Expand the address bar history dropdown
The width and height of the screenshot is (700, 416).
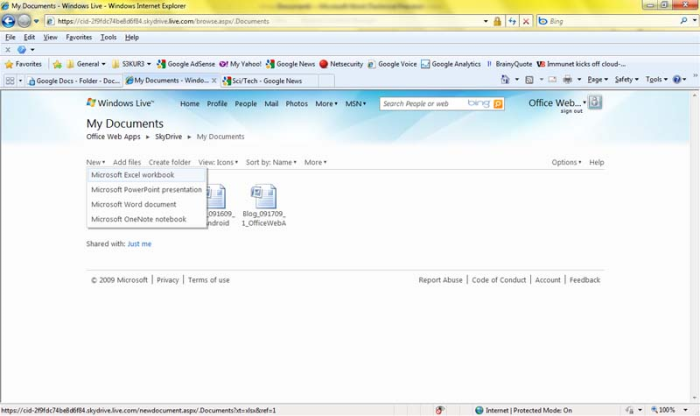coord(485,21)
